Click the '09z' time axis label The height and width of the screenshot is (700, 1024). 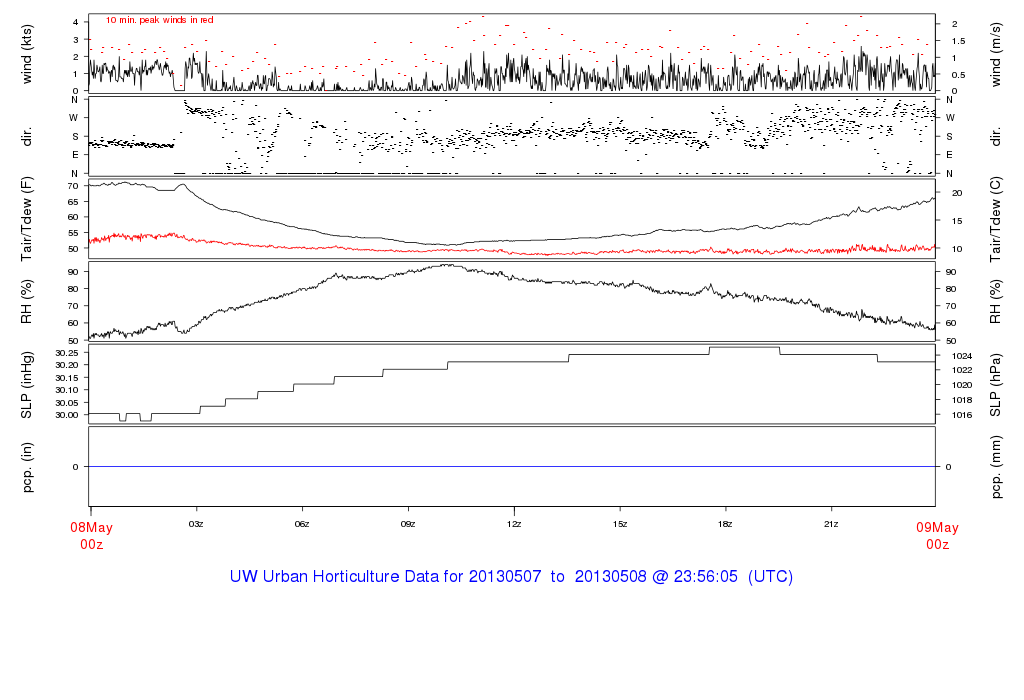pos(408,524)
